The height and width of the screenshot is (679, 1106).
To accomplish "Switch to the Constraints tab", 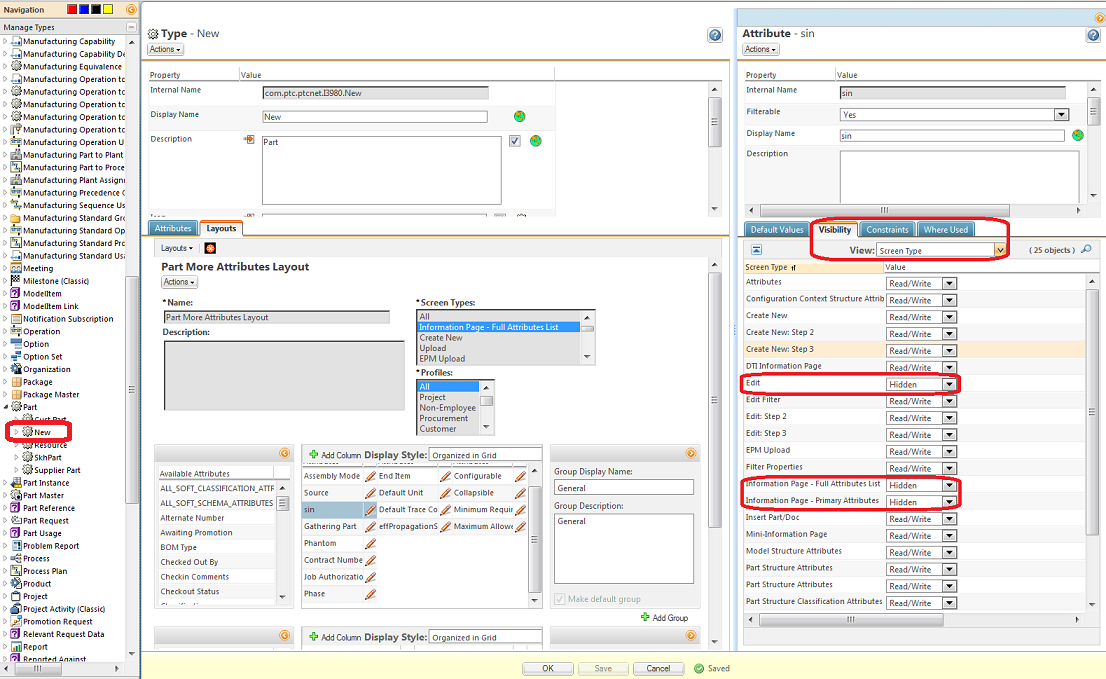I will pyautogui.click(x=887, y=230).
